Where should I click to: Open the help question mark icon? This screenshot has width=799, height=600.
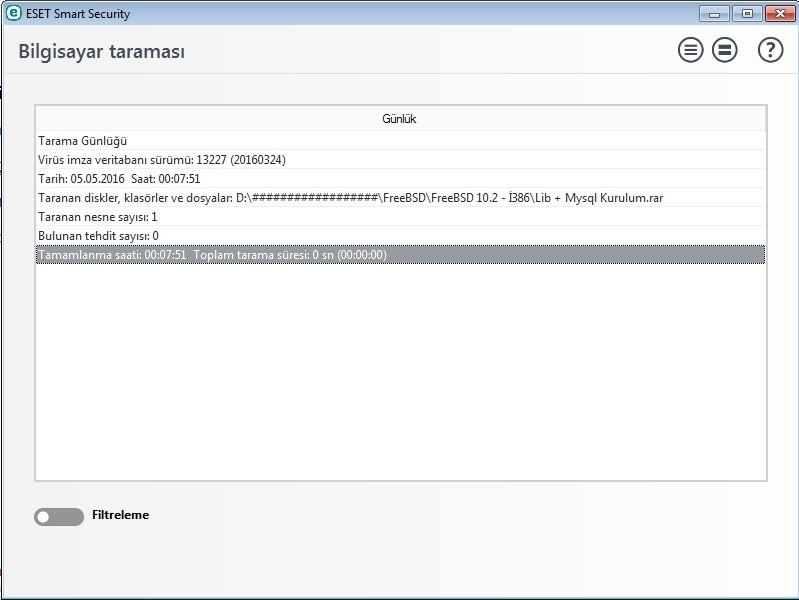(770, 50)
